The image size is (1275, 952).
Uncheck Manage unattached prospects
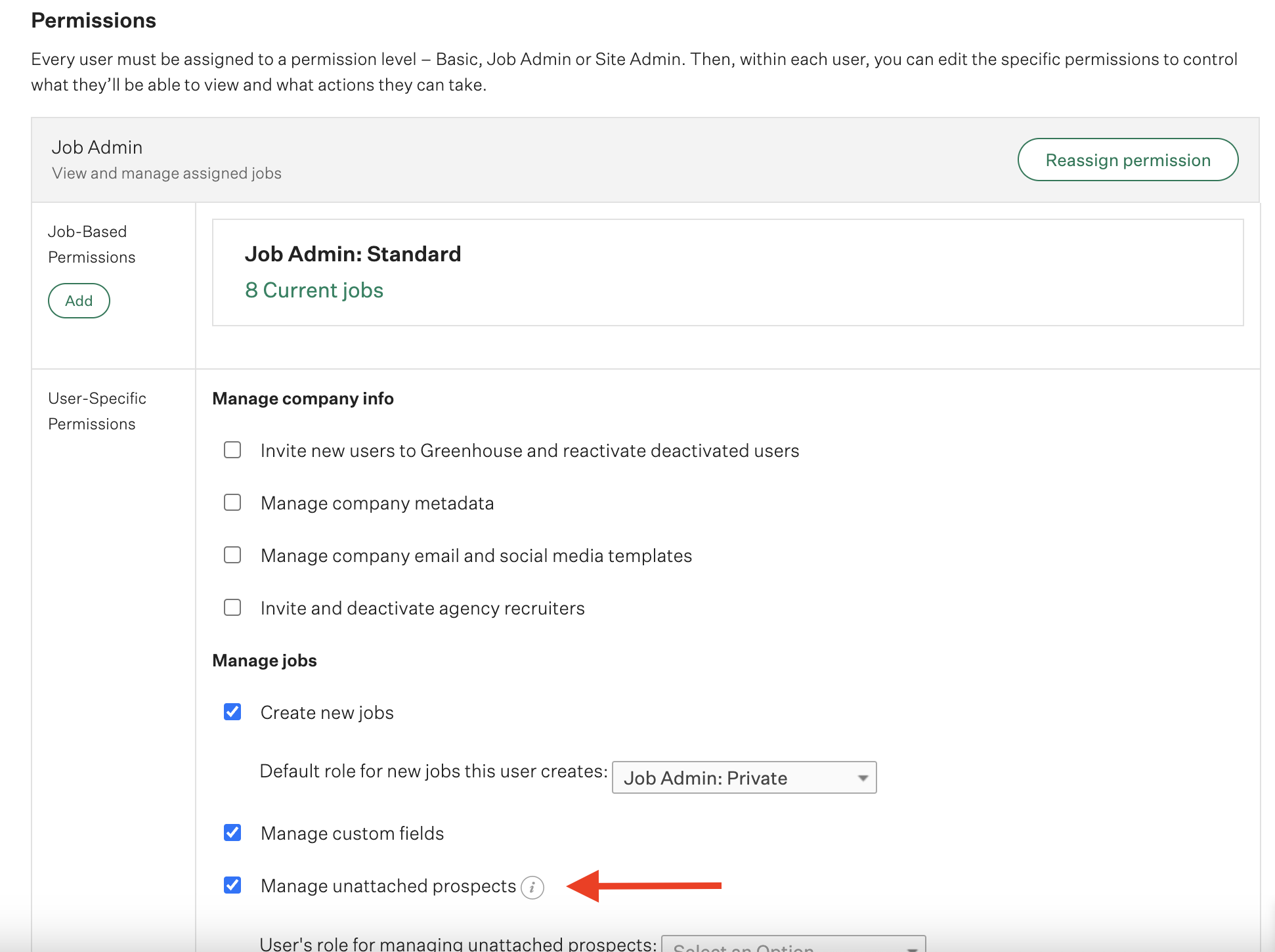232,885
